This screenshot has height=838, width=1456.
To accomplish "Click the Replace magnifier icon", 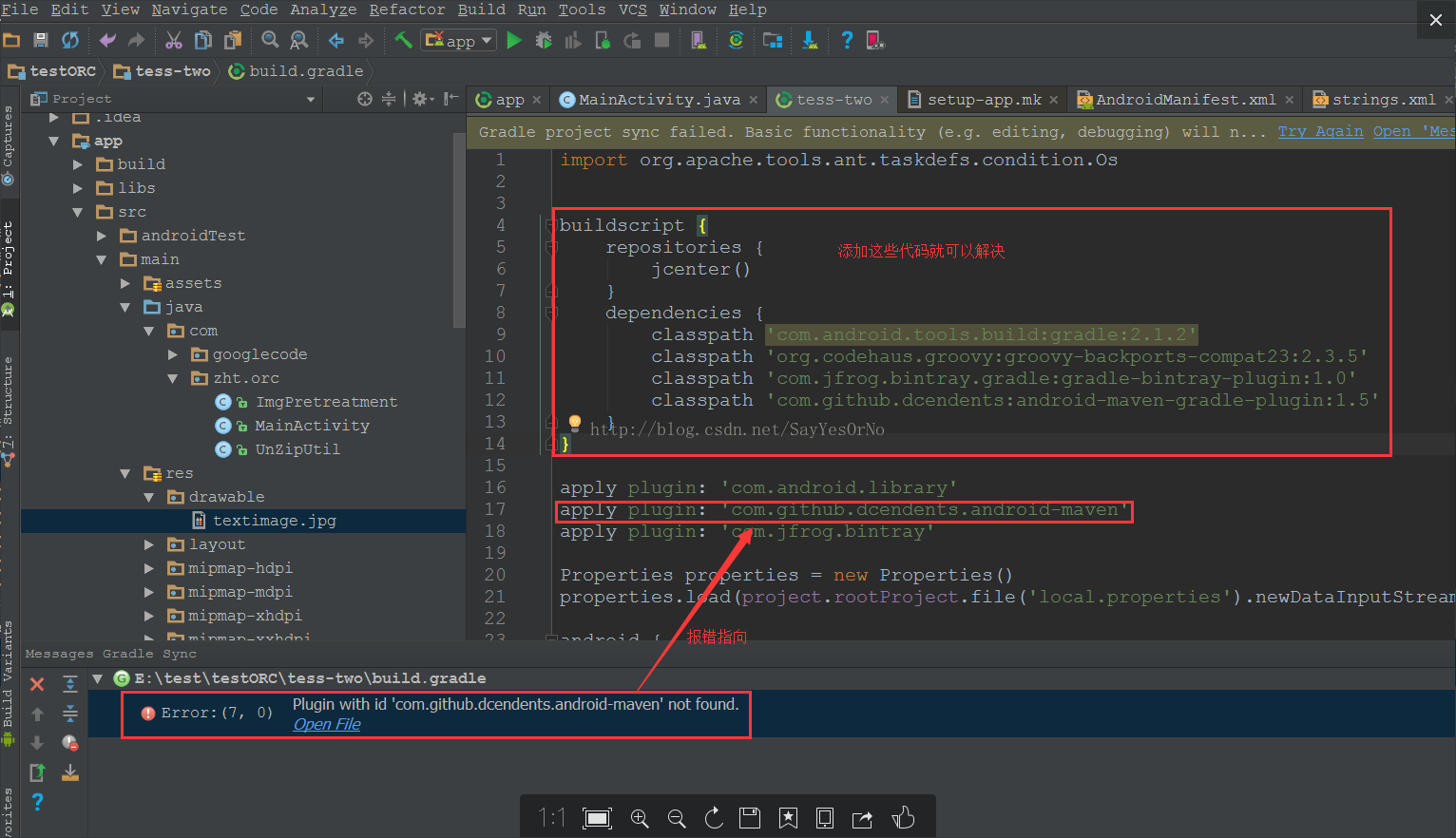I will click(x=299, y=40).
